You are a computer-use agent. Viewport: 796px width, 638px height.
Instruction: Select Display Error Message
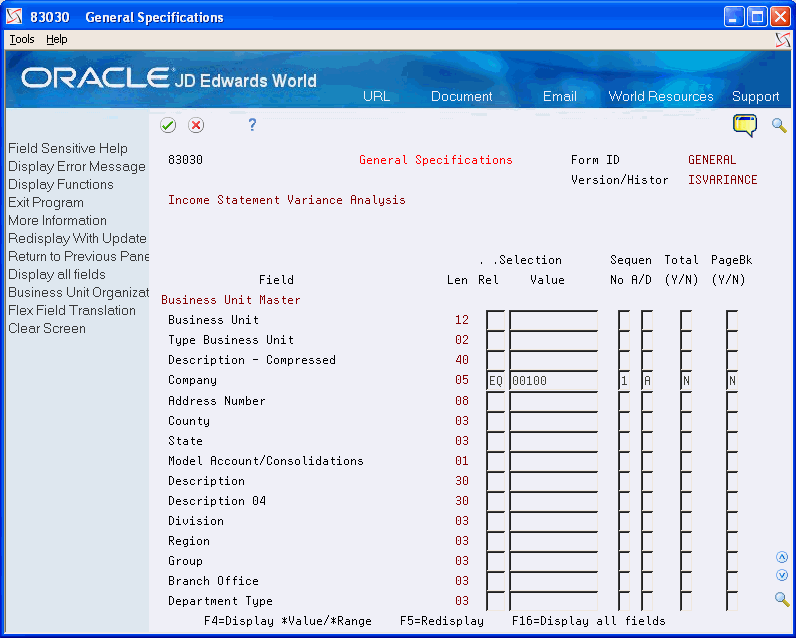(77, 166)
